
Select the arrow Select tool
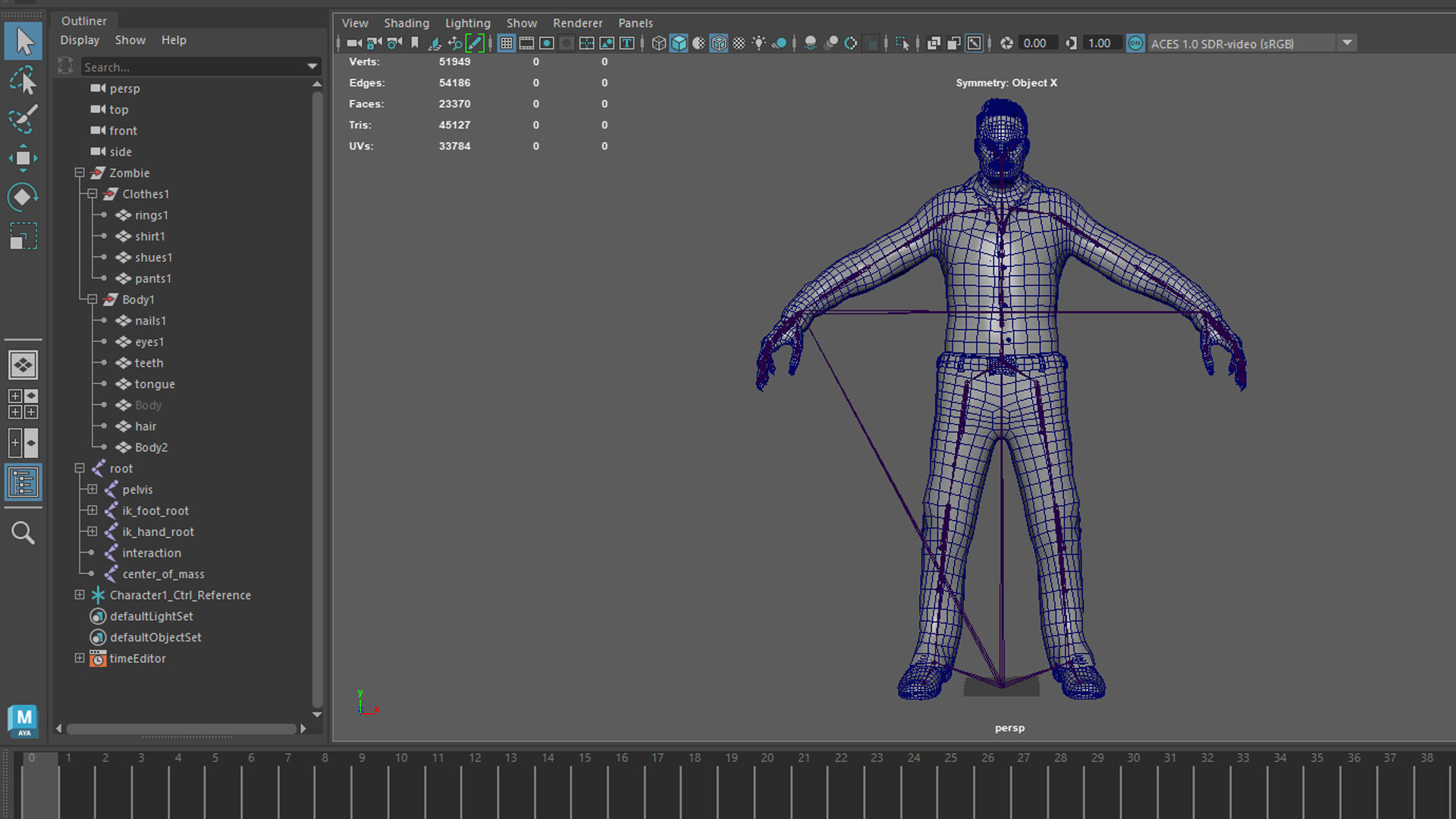coord(24,41)
